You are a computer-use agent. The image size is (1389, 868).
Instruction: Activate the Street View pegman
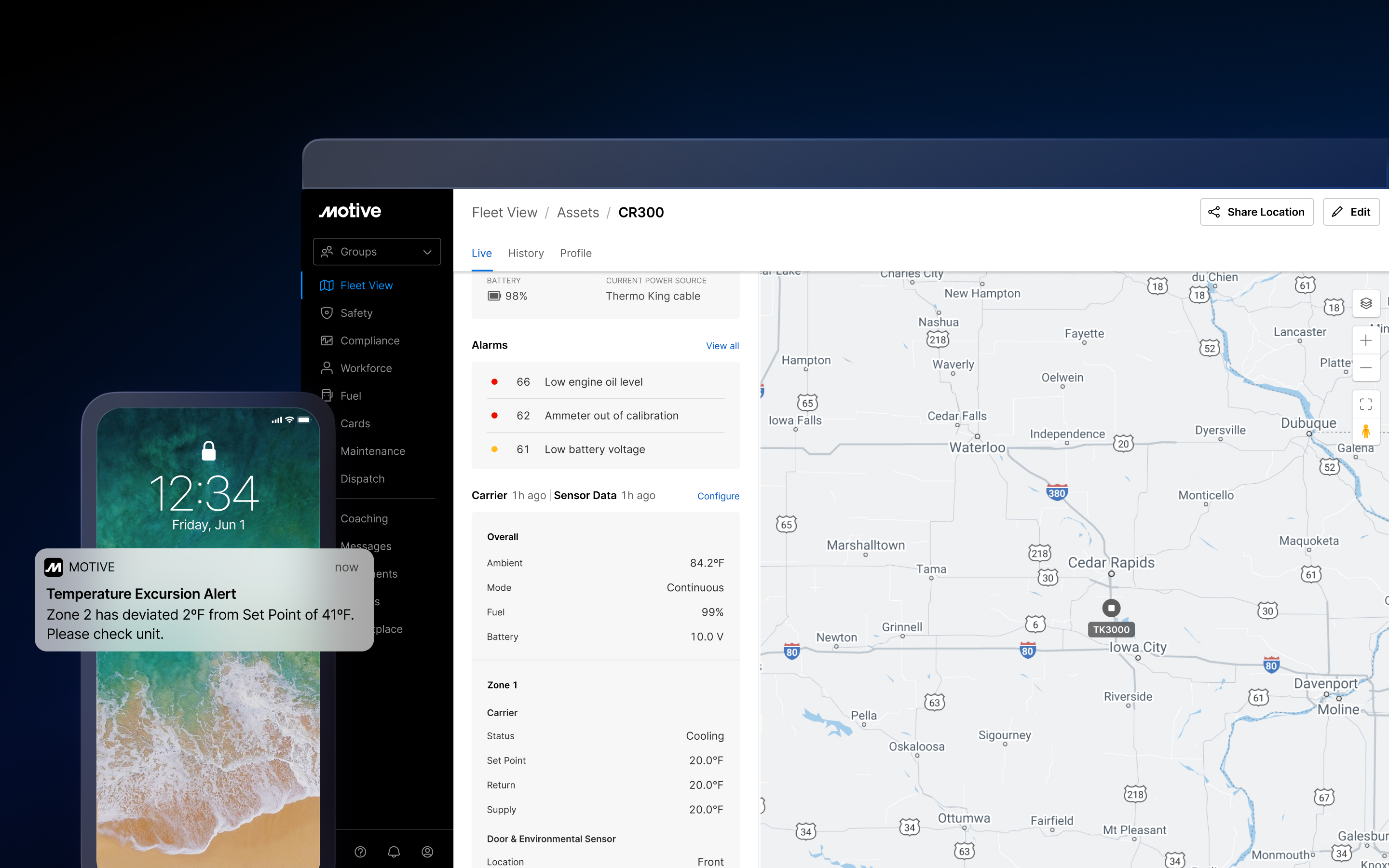pos(1366,431)
